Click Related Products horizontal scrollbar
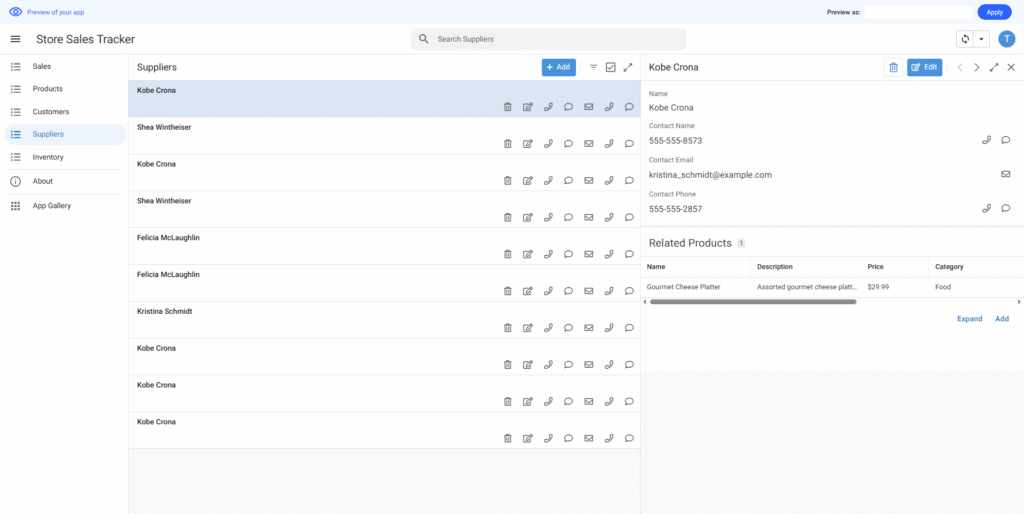The height and width of the screenshot is (514, 1024). (752, 301)
